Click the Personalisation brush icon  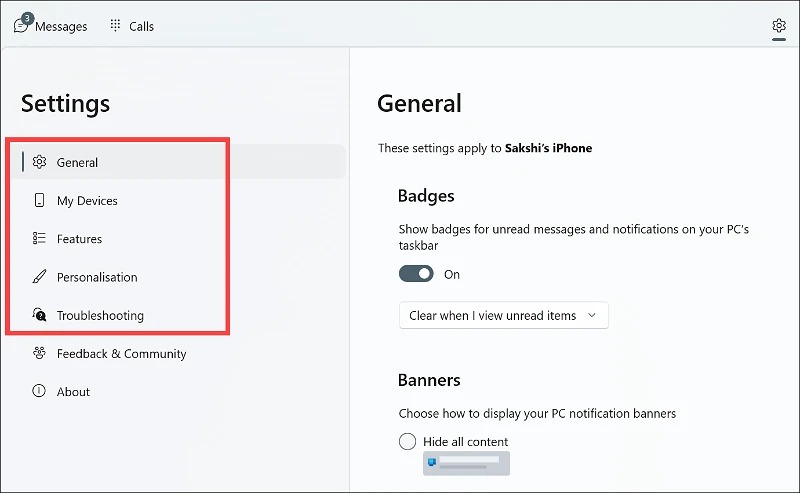pos(39,277)
